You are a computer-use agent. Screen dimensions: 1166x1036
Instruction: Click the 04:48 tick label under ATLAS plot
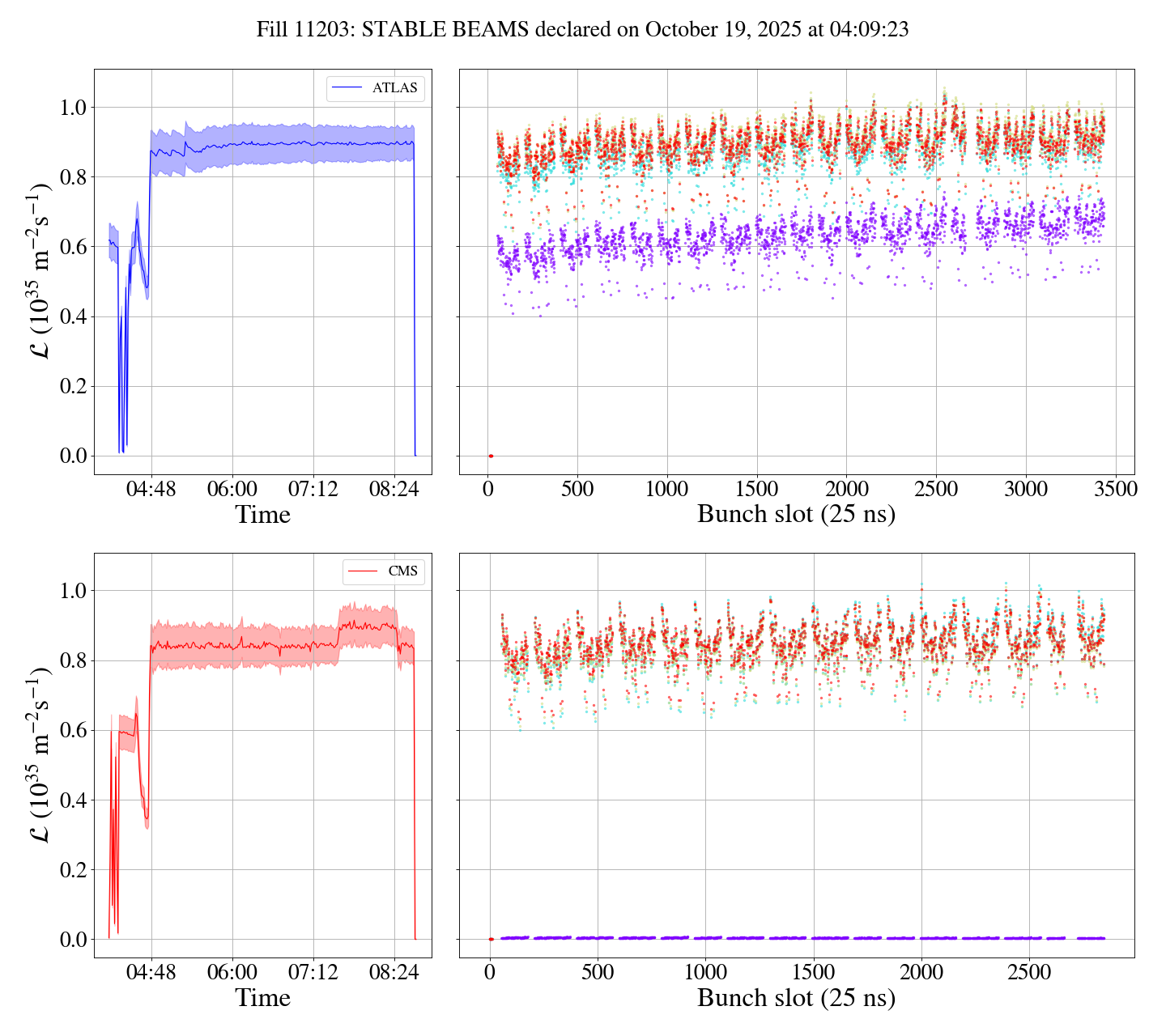(x=151, y=489)
